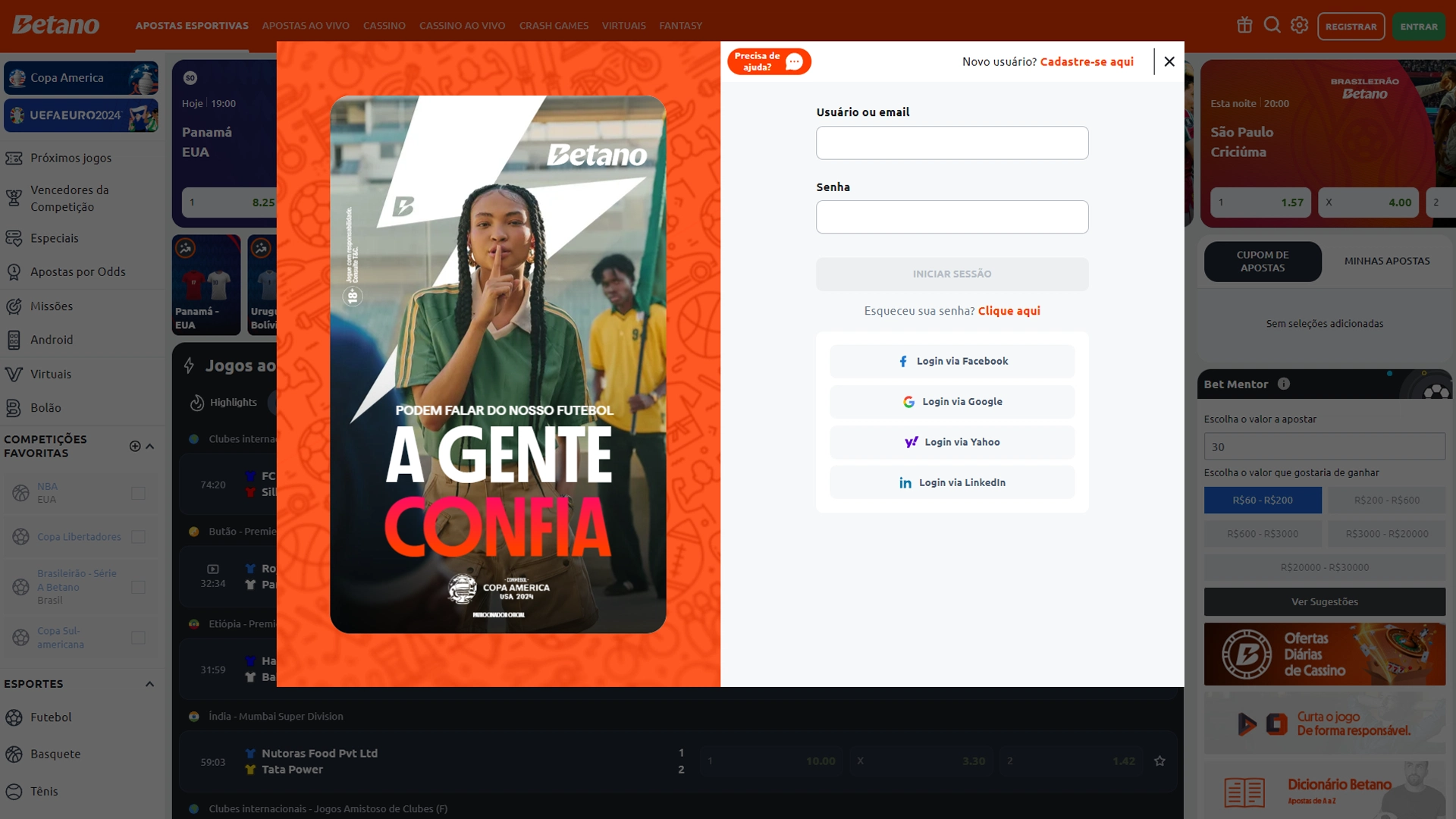1456x819 pixels.
Task: Collapse Competições Favoritas section
Action: [150, 446]
